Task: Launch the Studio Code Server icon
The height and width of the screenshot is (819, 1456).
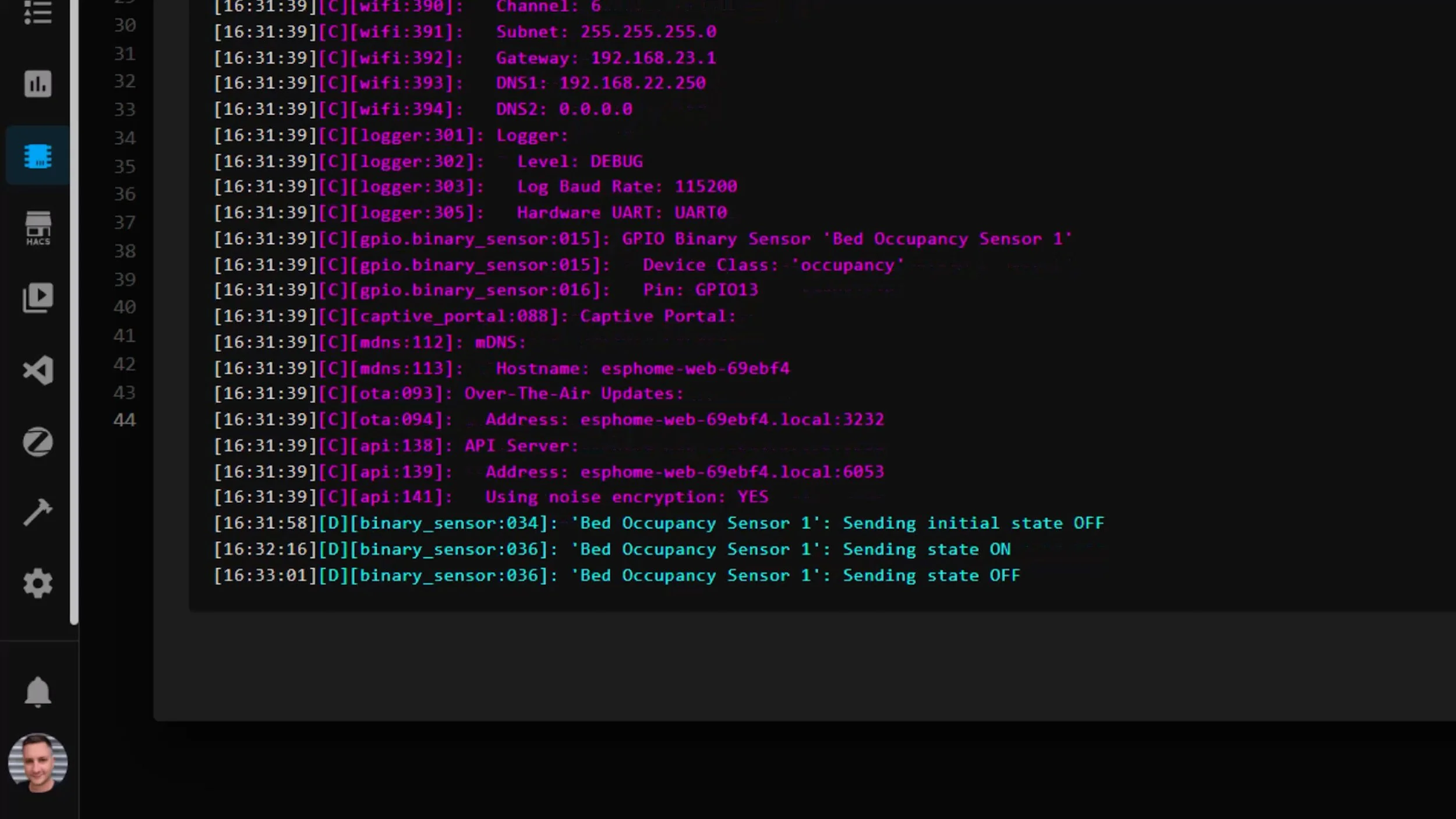Action: tap(38, 370)
